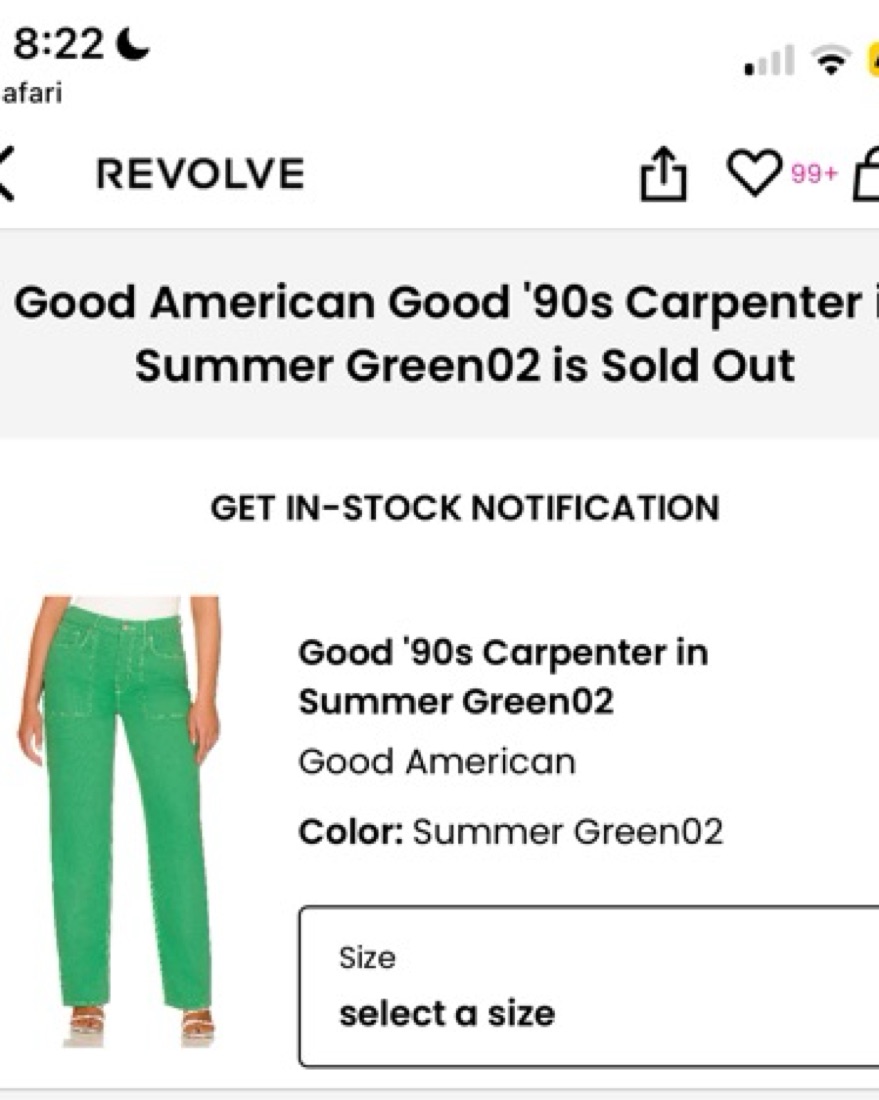
Task: Tap the pink 99+ favorites badge
Action: click(x=814, y=173)
